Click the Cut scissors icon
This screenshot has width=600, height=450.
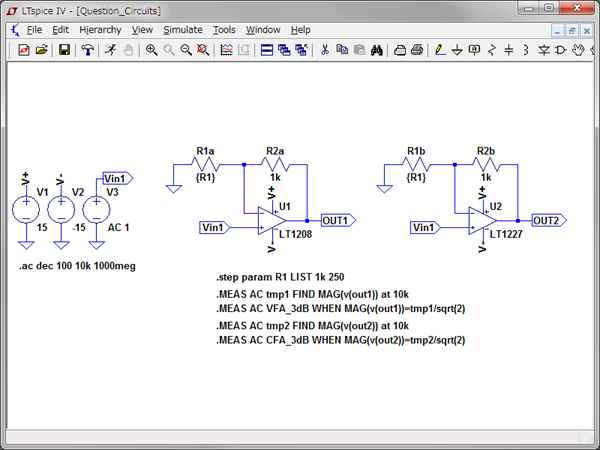pyautogui.click(x=325, y=49)
